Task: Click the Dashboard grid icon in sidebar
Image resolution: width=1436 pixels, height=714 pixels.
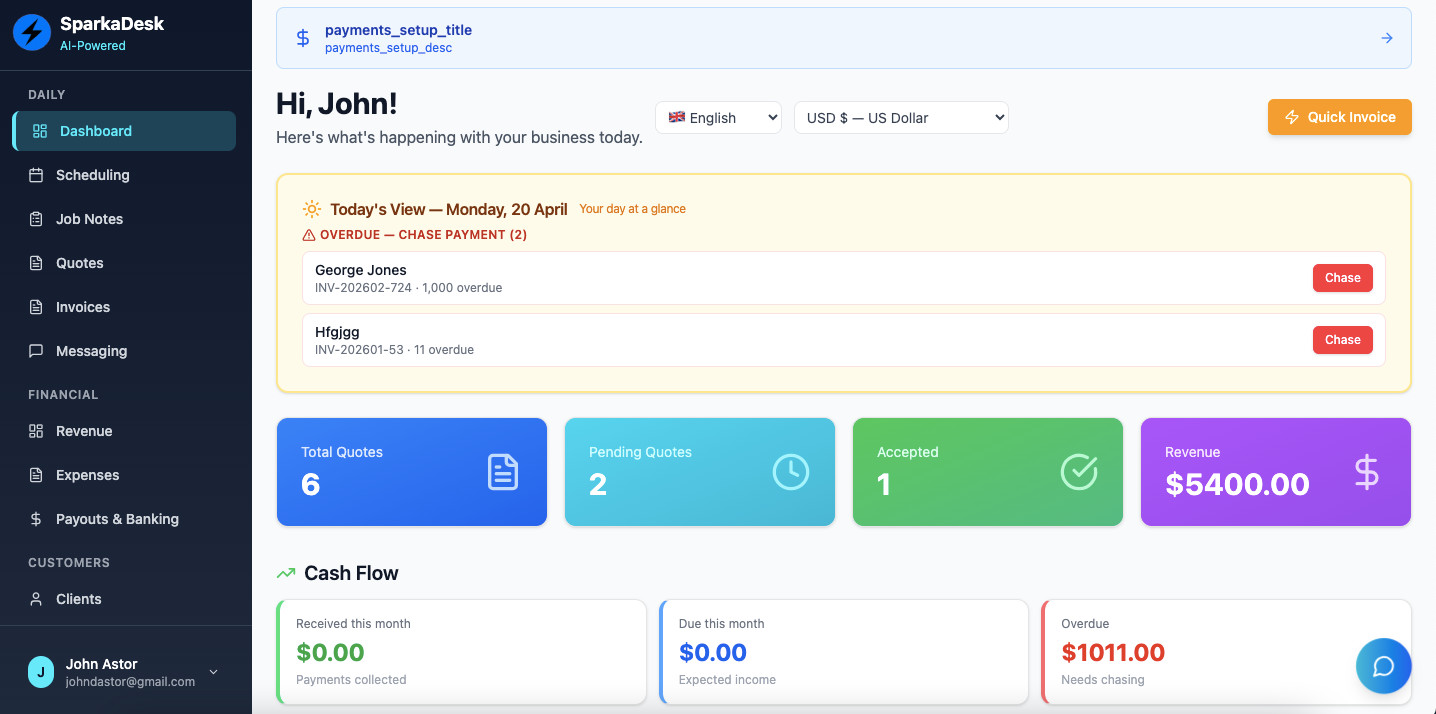Action: pyautogui.click(x=40, y=131)
